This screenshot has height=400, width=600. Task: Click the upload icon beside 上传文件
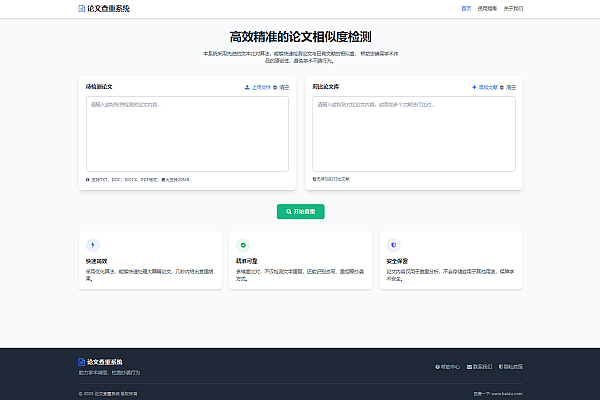point(247,87)
